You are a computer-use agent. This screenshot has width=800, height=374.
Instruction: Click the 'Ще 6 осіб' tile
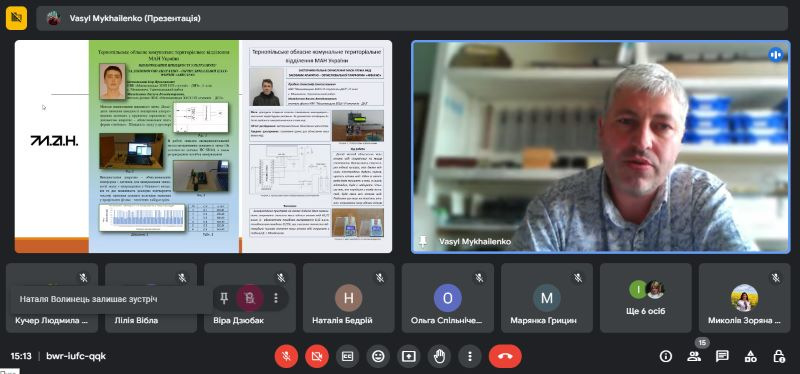click(646, 298)
